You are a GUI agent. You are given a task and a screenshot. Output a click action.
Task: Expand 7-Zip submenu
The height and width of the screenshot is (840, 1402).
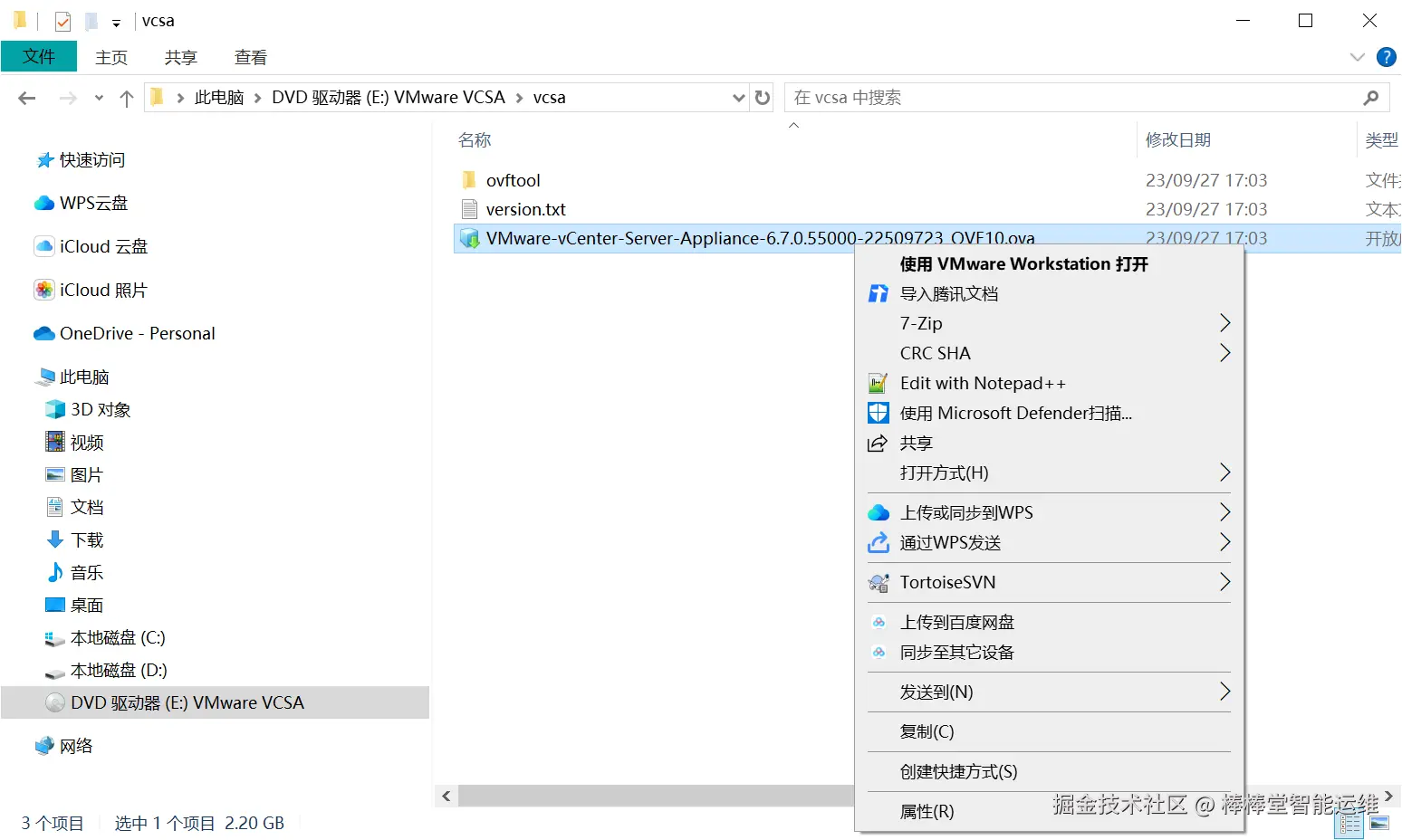(1050, 324)
